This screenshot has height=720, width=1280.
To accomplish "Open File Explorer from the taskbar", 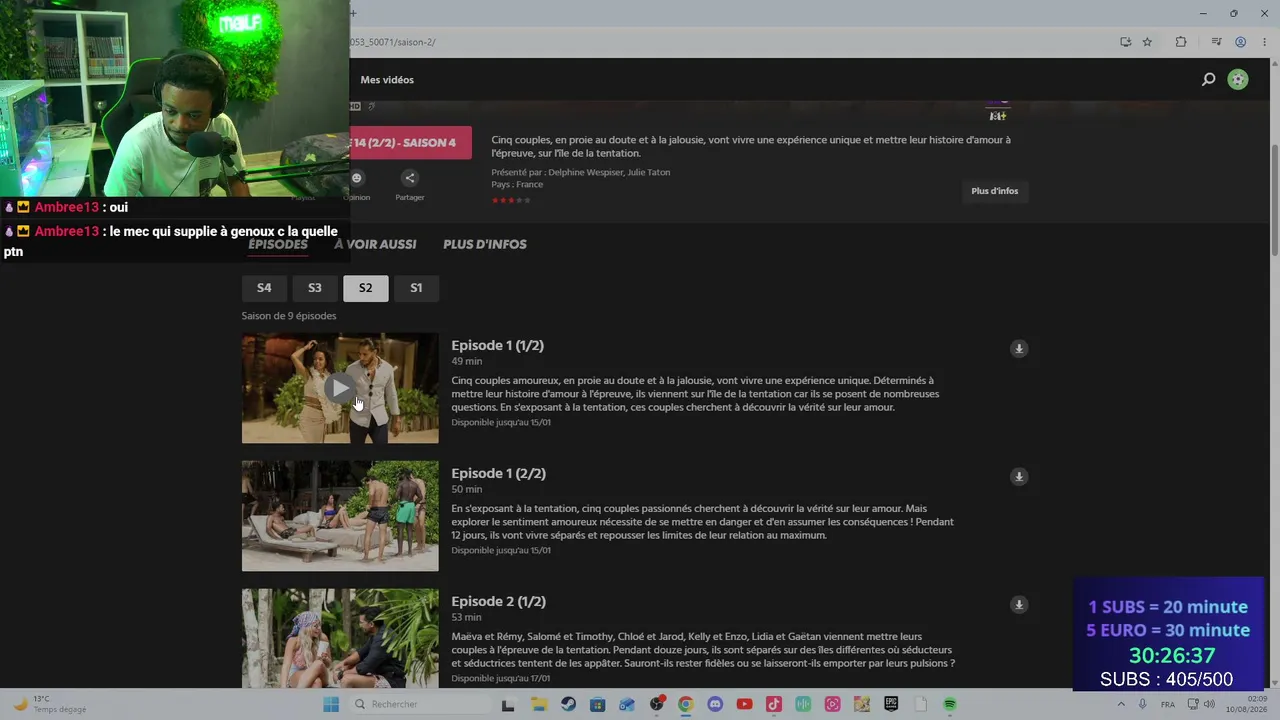I will [x=539, y=704].
